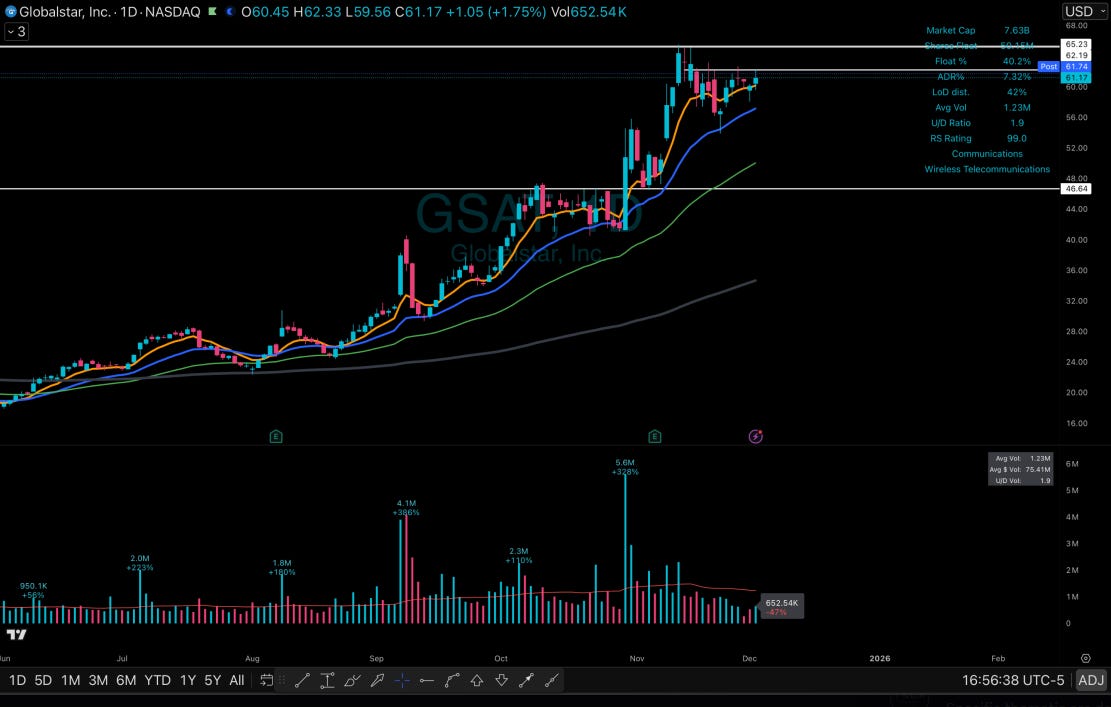Select the 1Y time range
This screenshot has width=1111, height=707.
(x=188, y=680)
